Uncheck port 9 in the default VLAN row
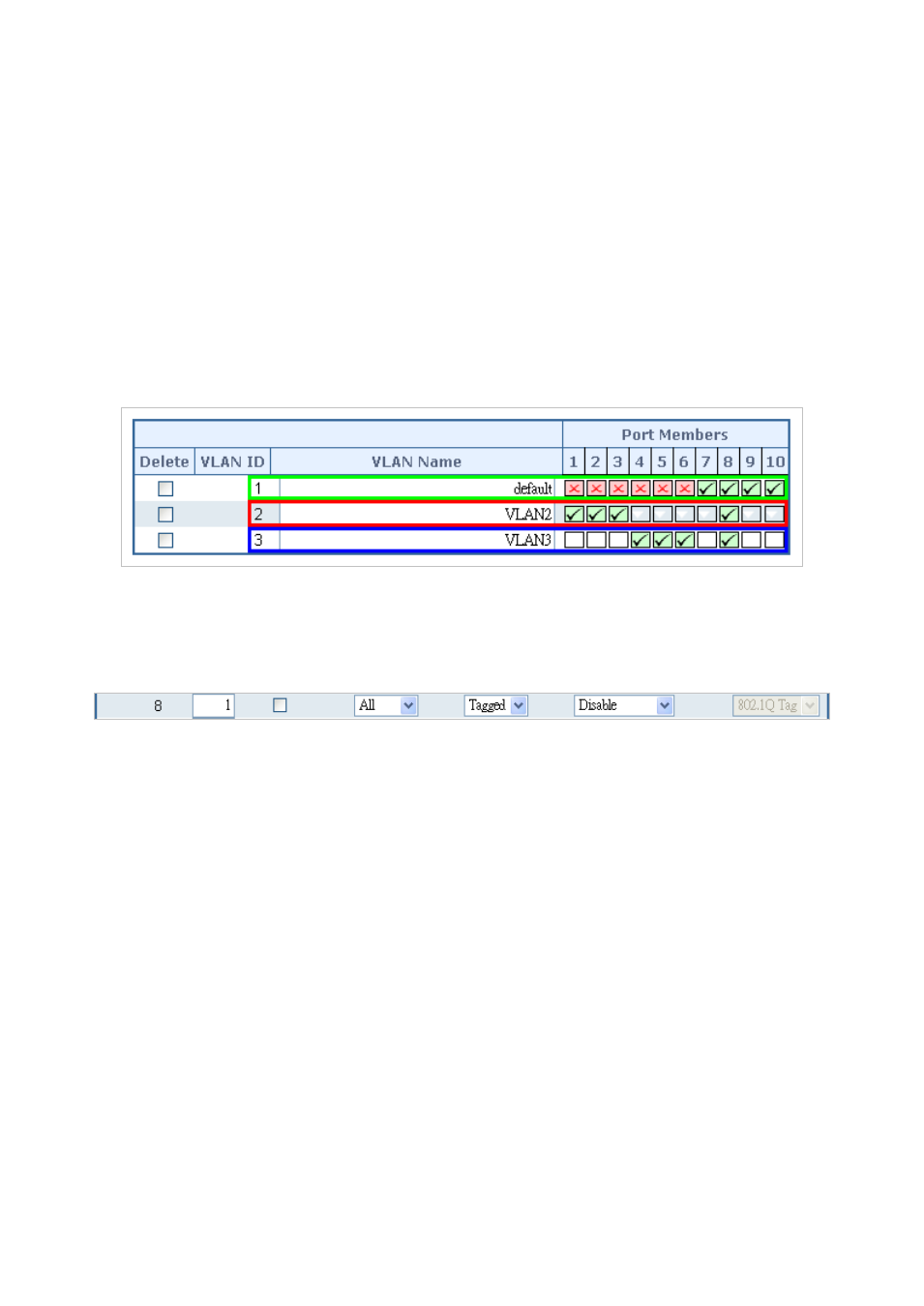The height and width of the screenshot is (1306, 924). pyautogui.click(x=752, y=489)
